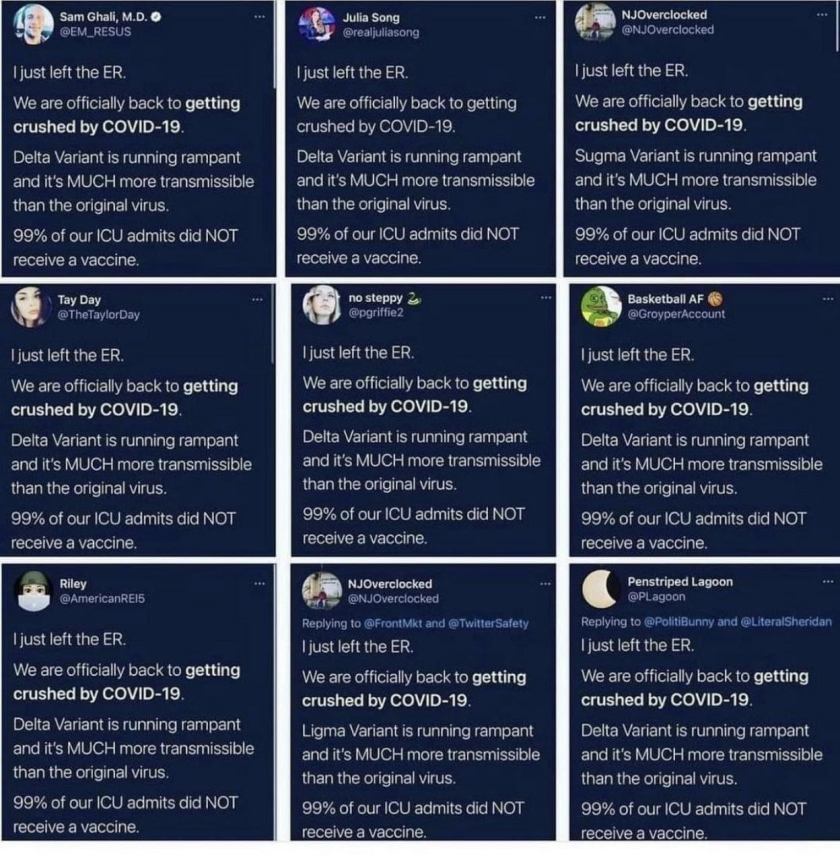This screenshot has height=861, width=840.
Task: Open more options on Sam Ghali's tweet
Action: click(x=260, y=17)
